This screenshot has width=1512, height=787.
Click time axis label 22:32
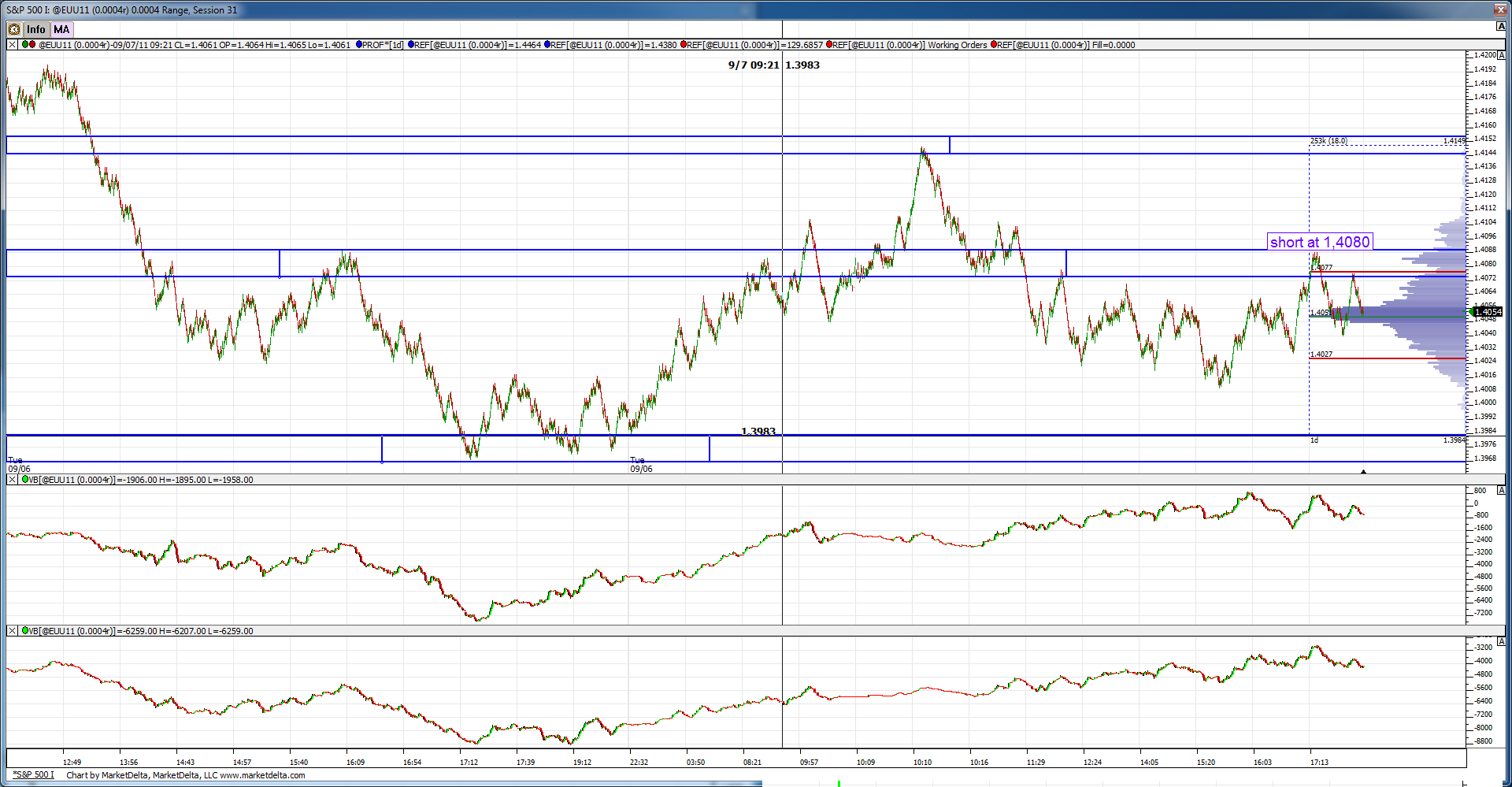[639, 763]
